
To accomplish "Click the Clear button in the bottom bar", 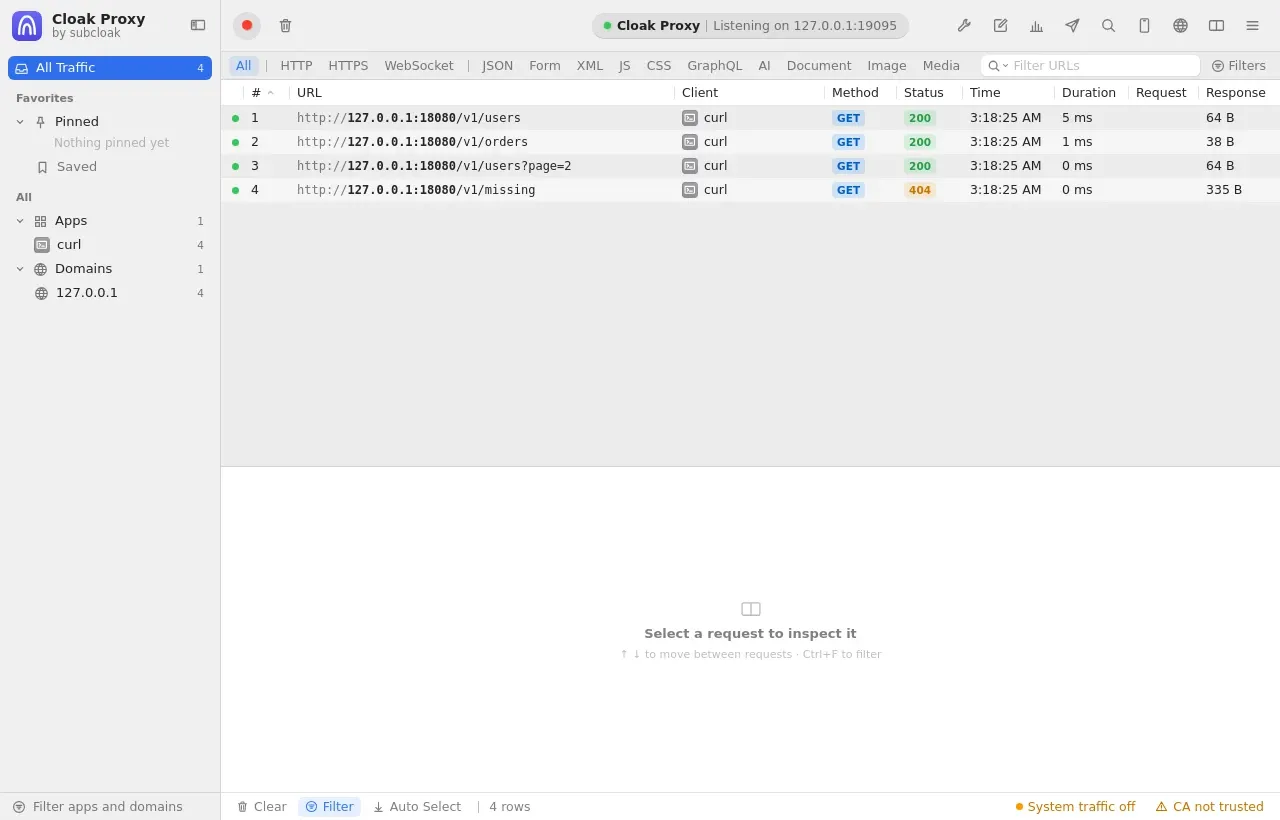I will [261, 807].
